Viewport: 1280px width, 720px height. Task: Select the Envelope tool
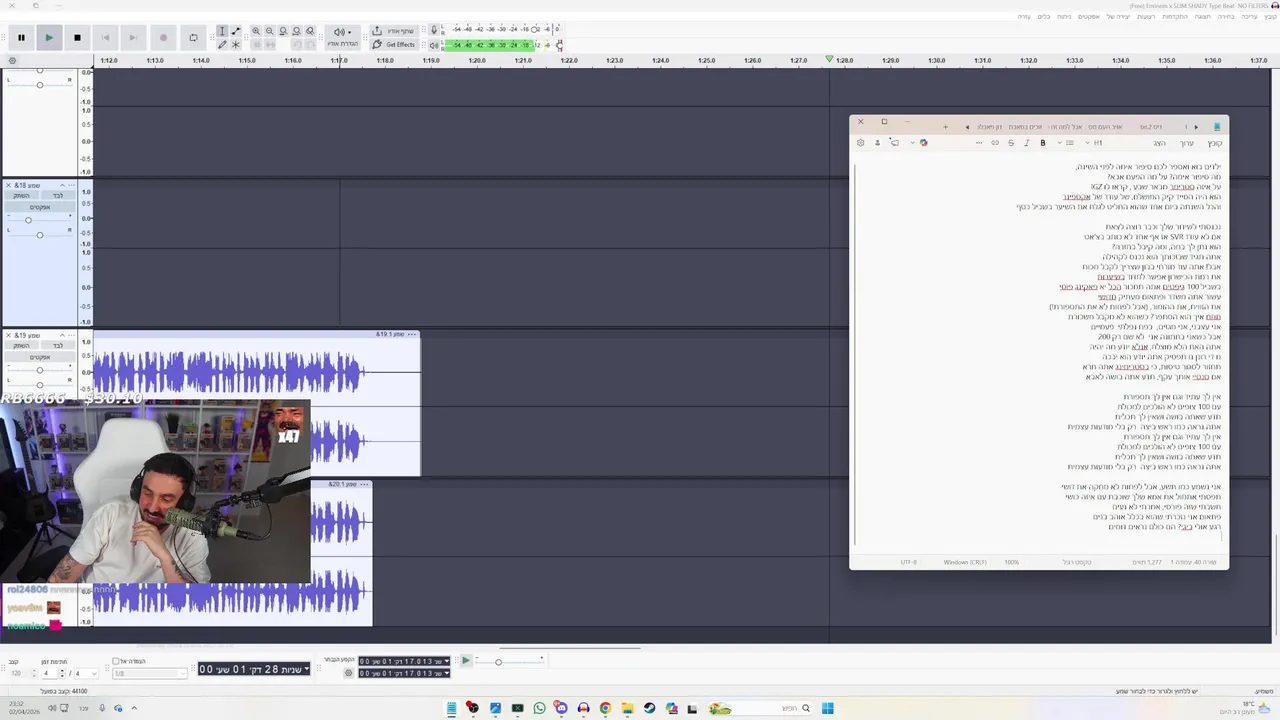click(x=236, y=31)
